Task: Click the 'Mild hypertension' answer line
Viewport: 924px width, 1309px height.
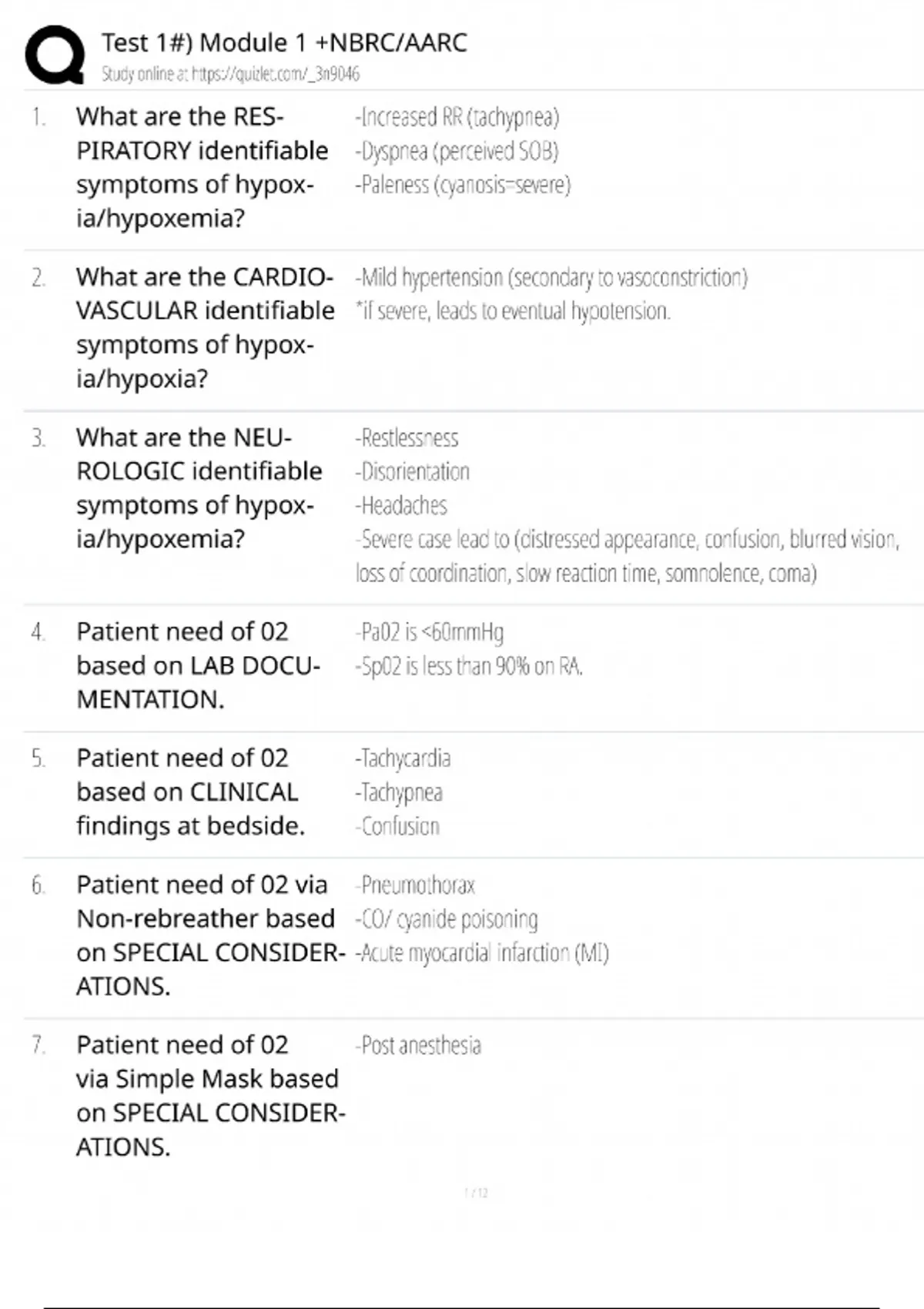Action: point(551,277)
